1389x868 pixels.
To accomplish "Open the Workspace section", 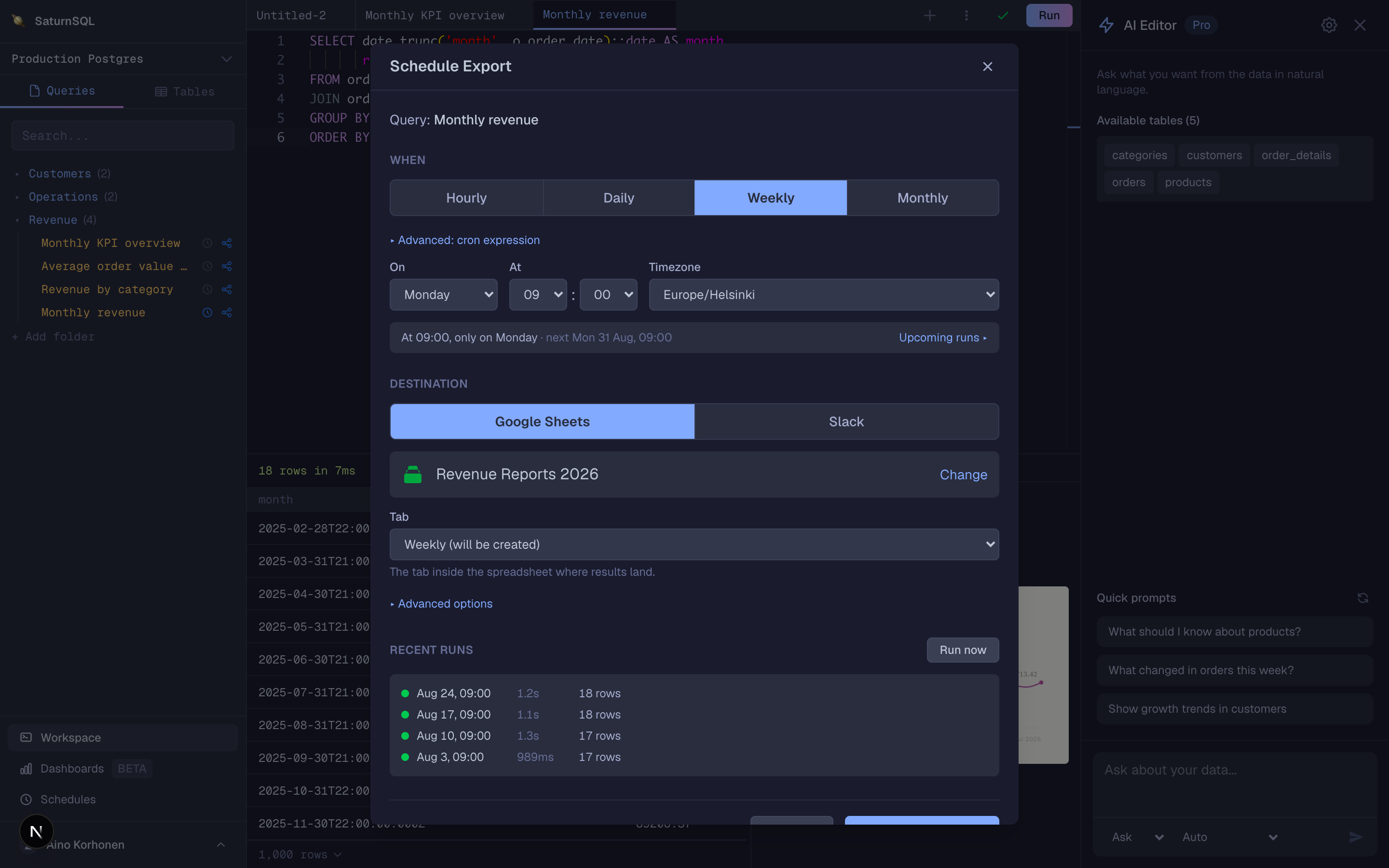I will coord(123,738).
